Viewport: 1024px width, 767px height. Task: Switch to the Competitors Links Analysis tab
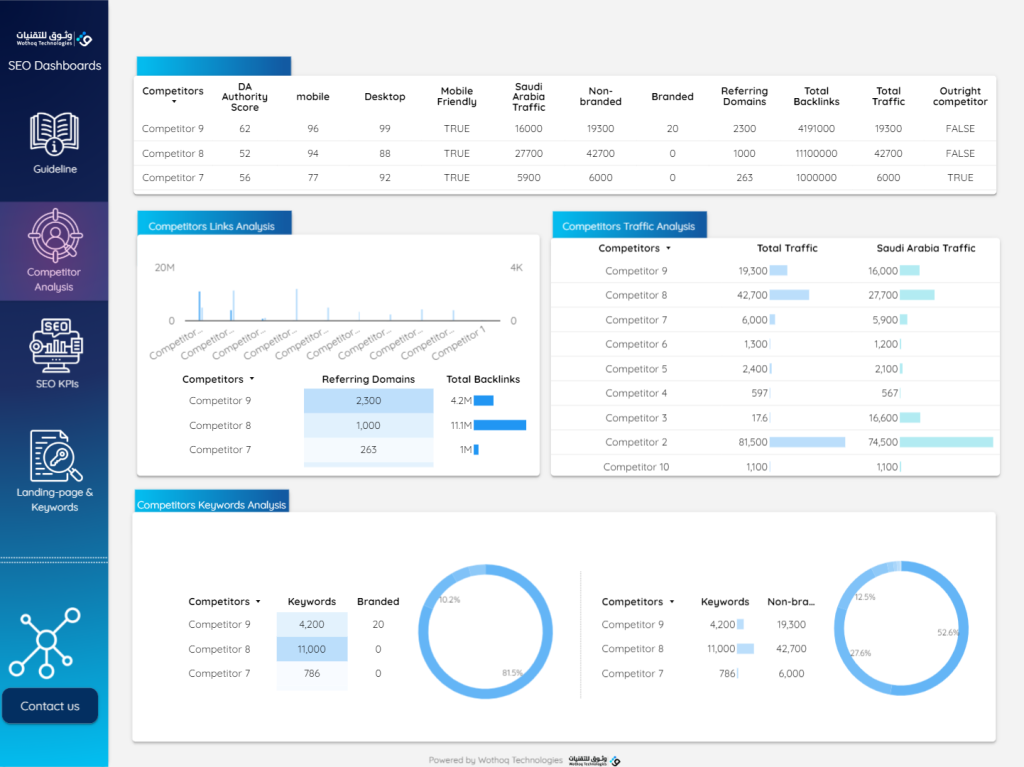(211, 226)
